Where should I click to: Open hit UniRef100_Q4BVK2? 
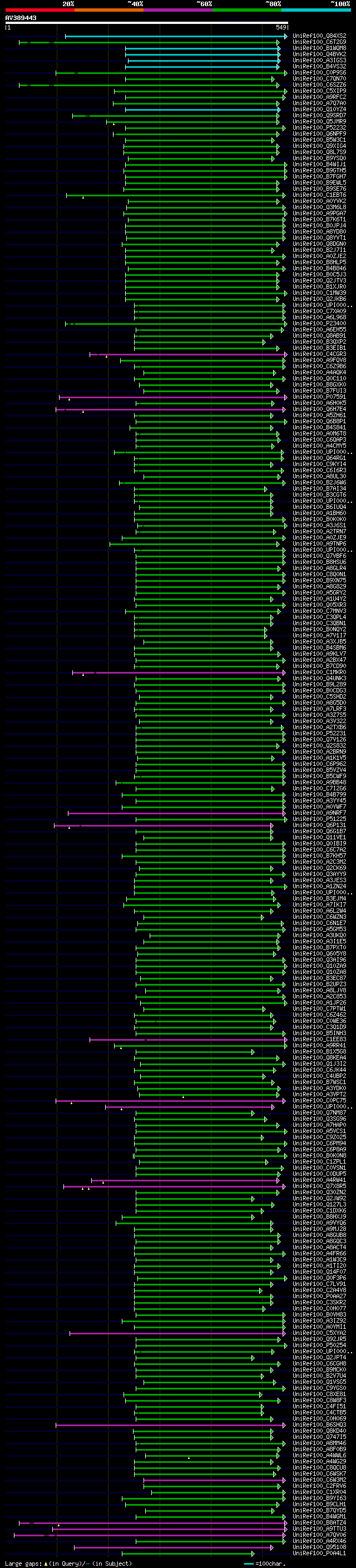pyautogui.click(x=319, y=55)
